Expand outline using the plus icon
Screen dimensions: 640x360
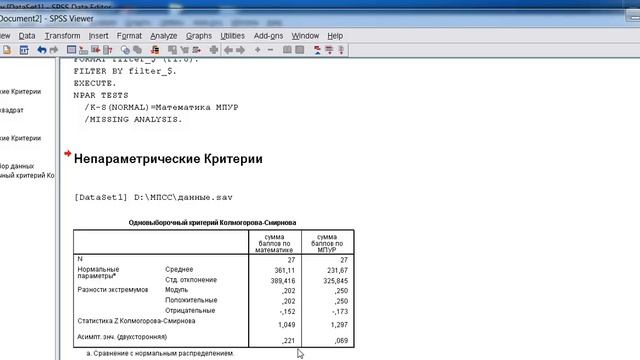click(258, 50)
